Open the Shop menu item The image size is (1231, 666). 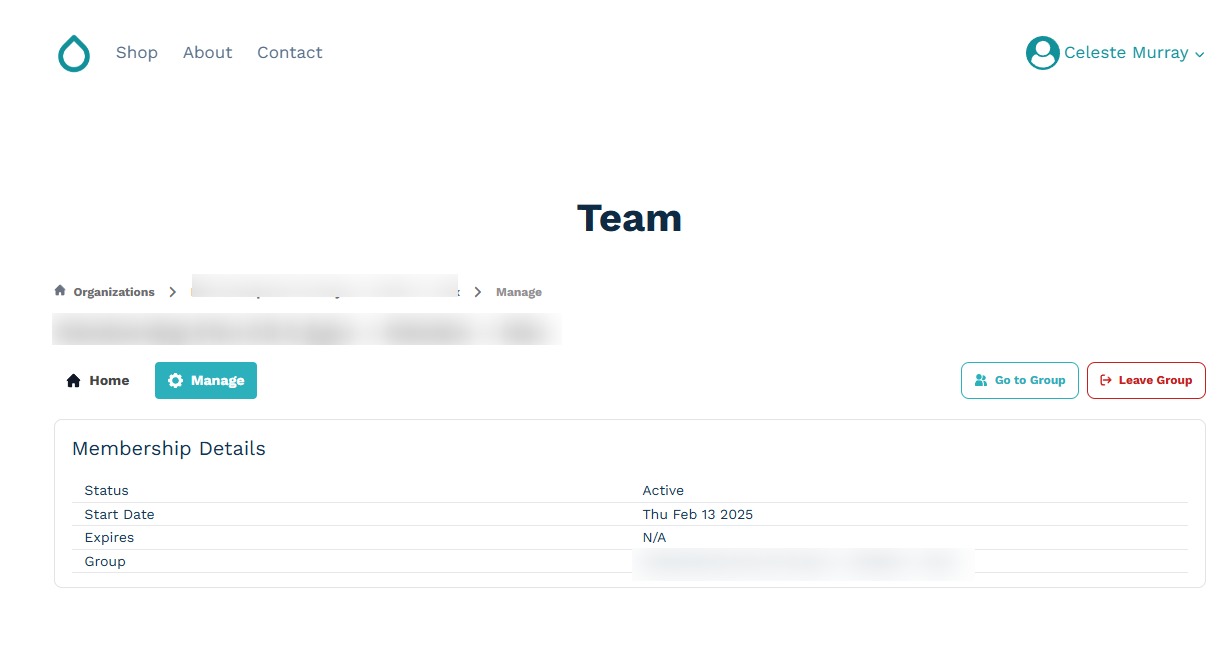click(137, 52)
